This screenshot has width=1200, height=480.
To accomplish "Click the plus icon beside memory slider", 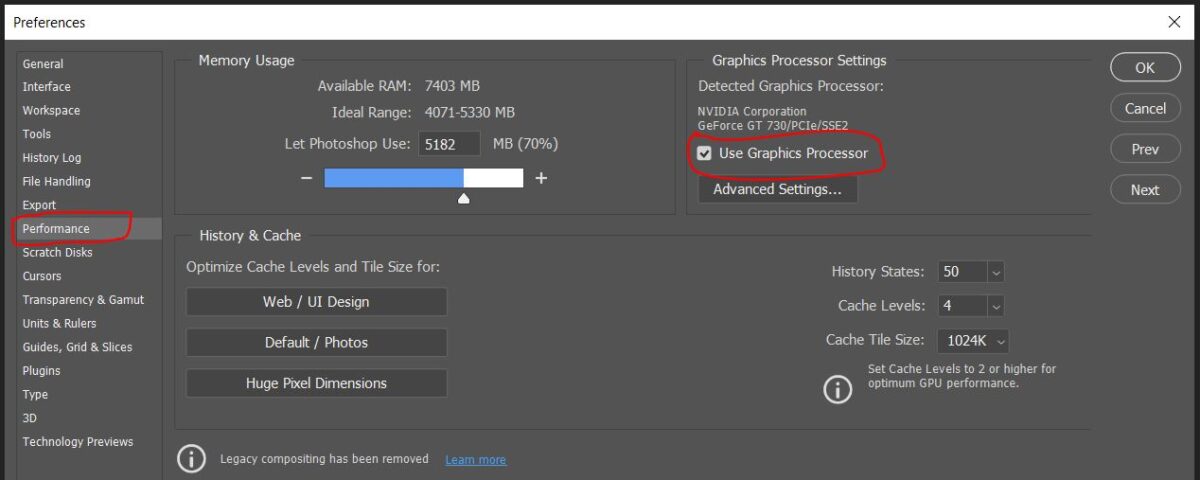I will coord(541,178).
